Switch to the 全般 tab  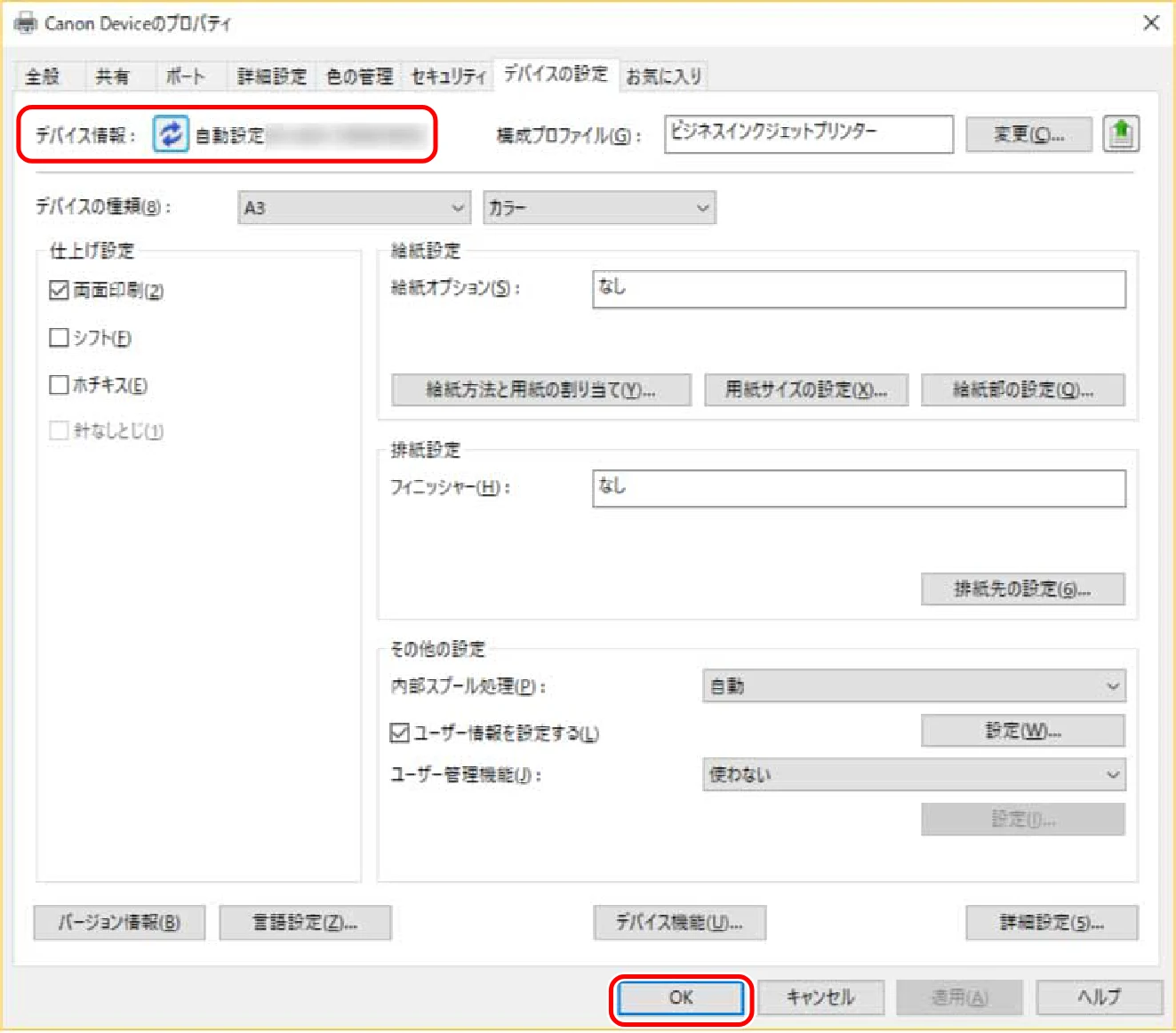click(43, 76)
